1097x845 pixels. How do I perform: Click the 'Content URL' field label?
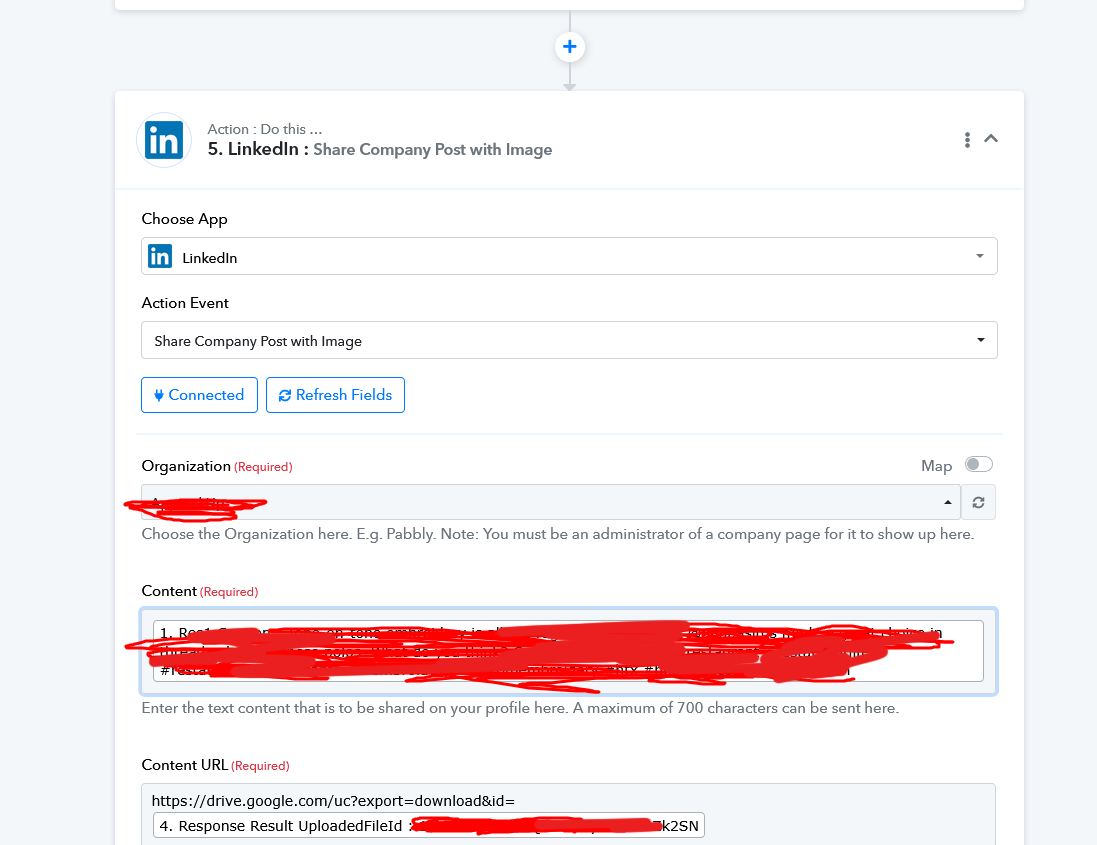185,765
